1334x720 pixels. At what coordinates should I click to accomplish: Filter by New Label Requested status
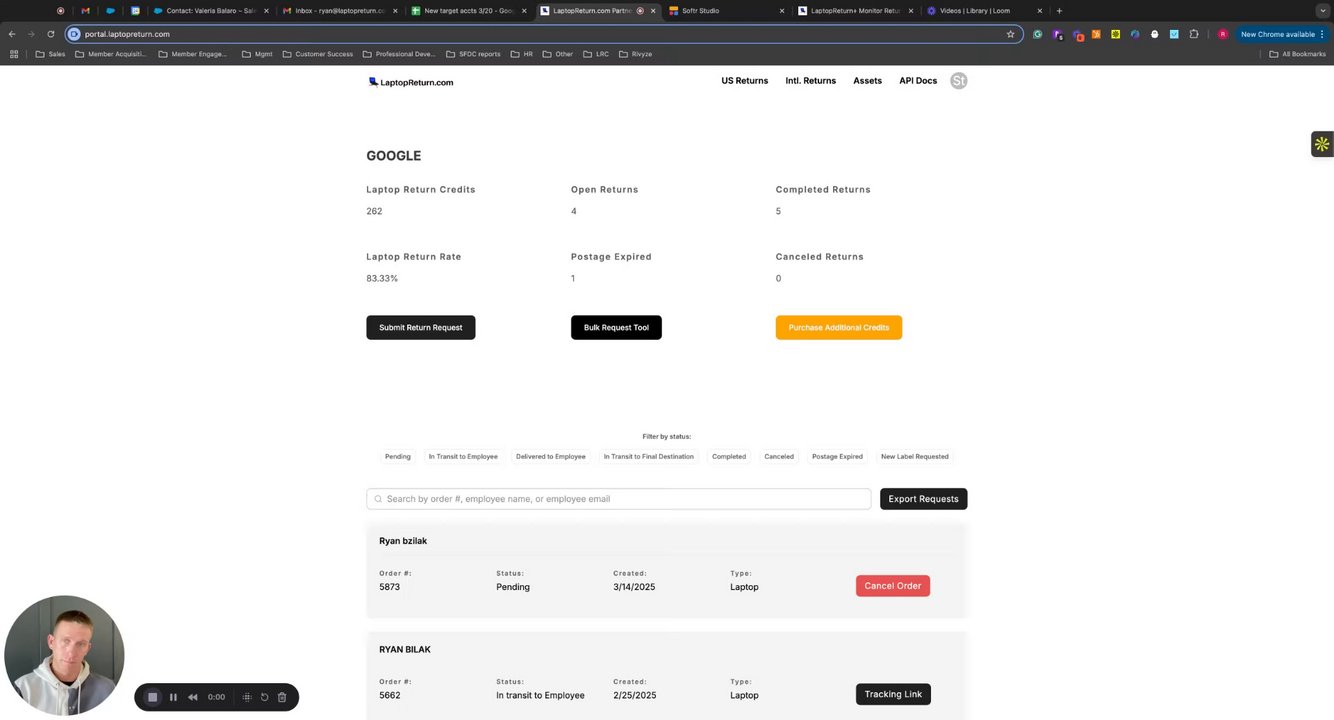(x=915, y=457)
